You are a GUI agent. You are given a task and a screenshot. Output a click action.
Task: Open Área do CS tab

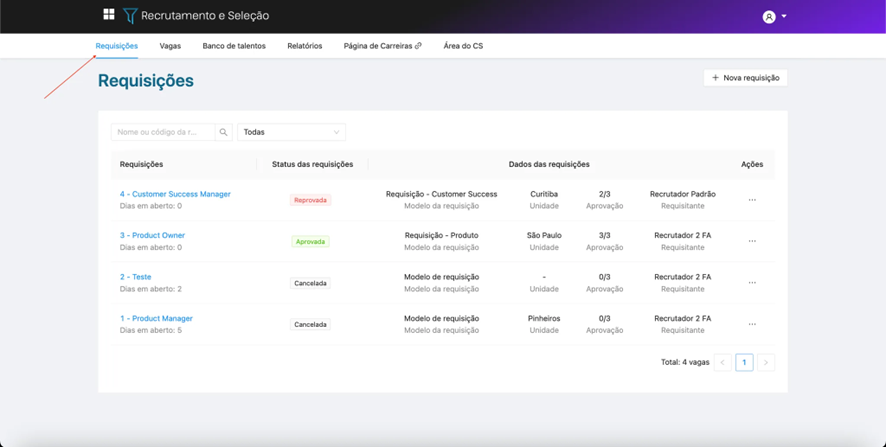point(463,46)
